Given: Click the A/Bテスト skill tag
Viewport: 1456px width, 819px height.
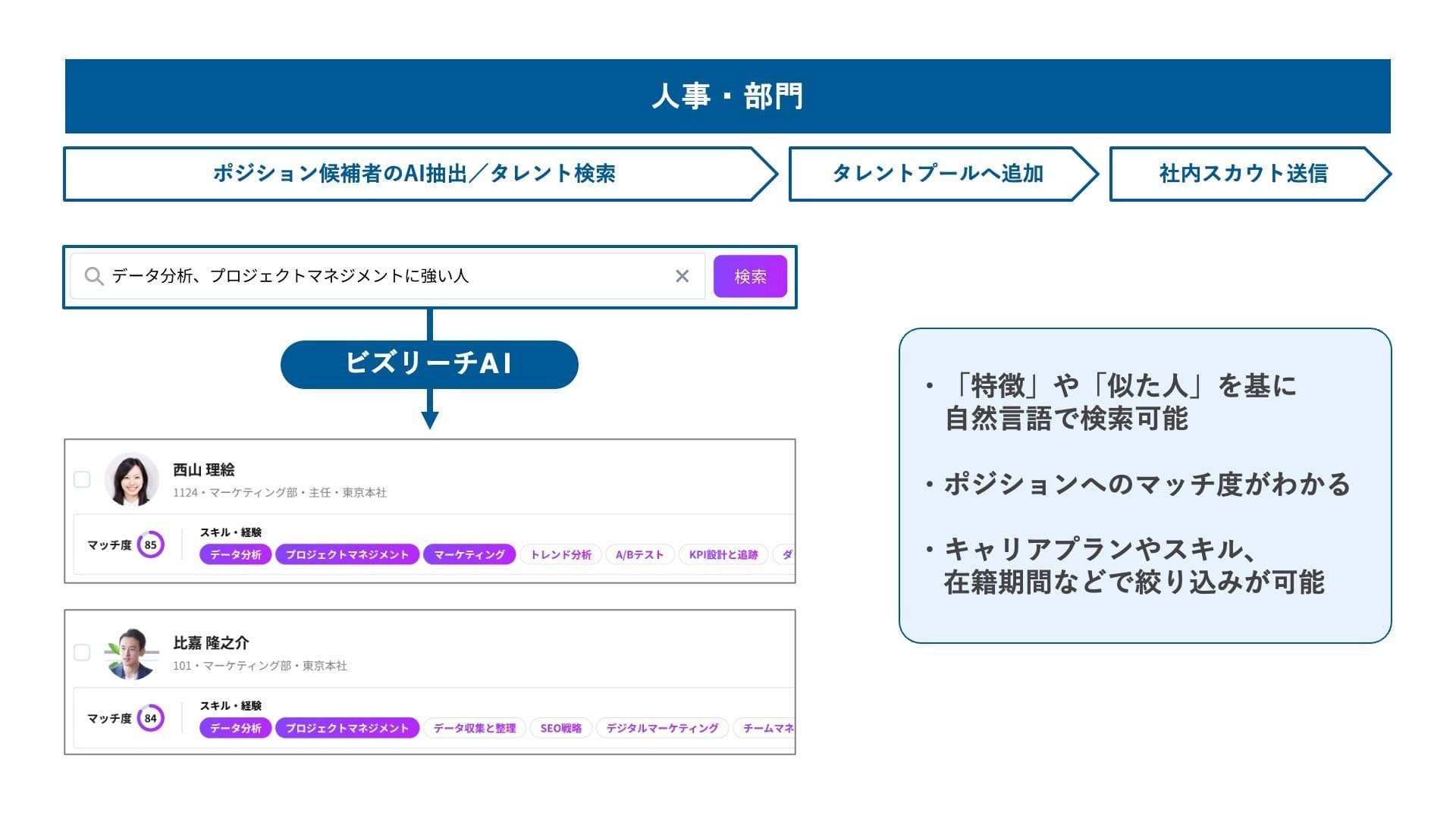Looking at the screenshot, I should pos(639,554).
